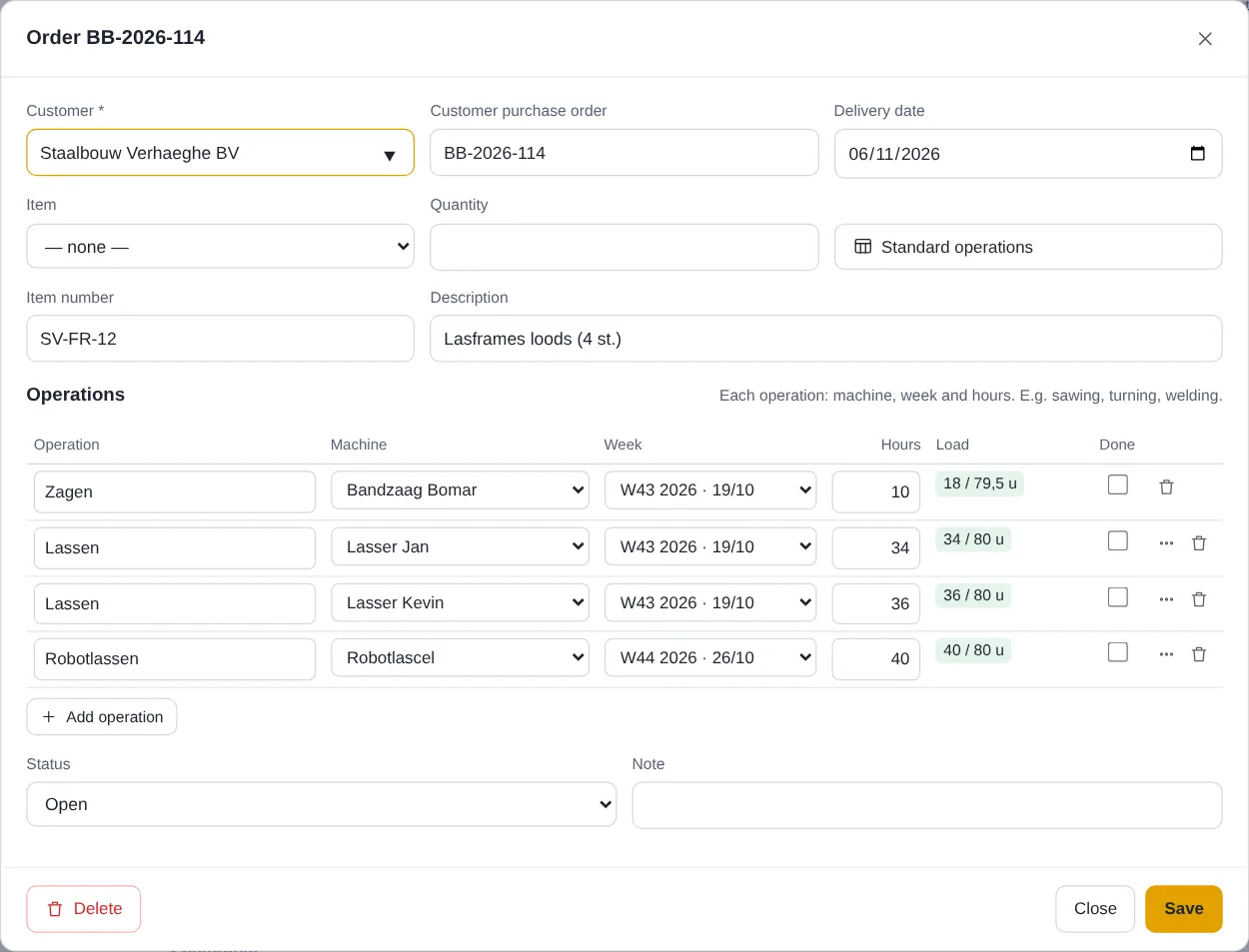1249x952 pixels.
Task: Tick the Done box for Robotlassen
Action: pyautogui.click(x=1118, y=651)
